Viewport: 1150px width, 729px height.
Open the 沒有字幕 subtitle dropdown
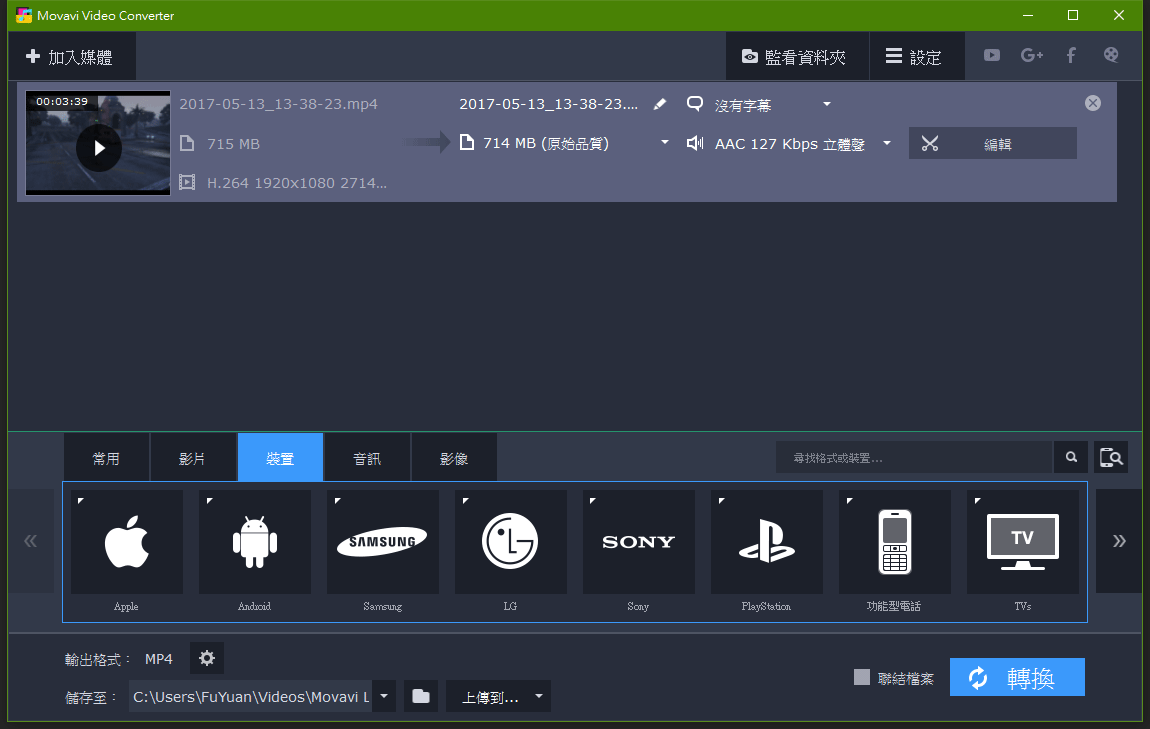pyautogui.click(x=826, y=104)
